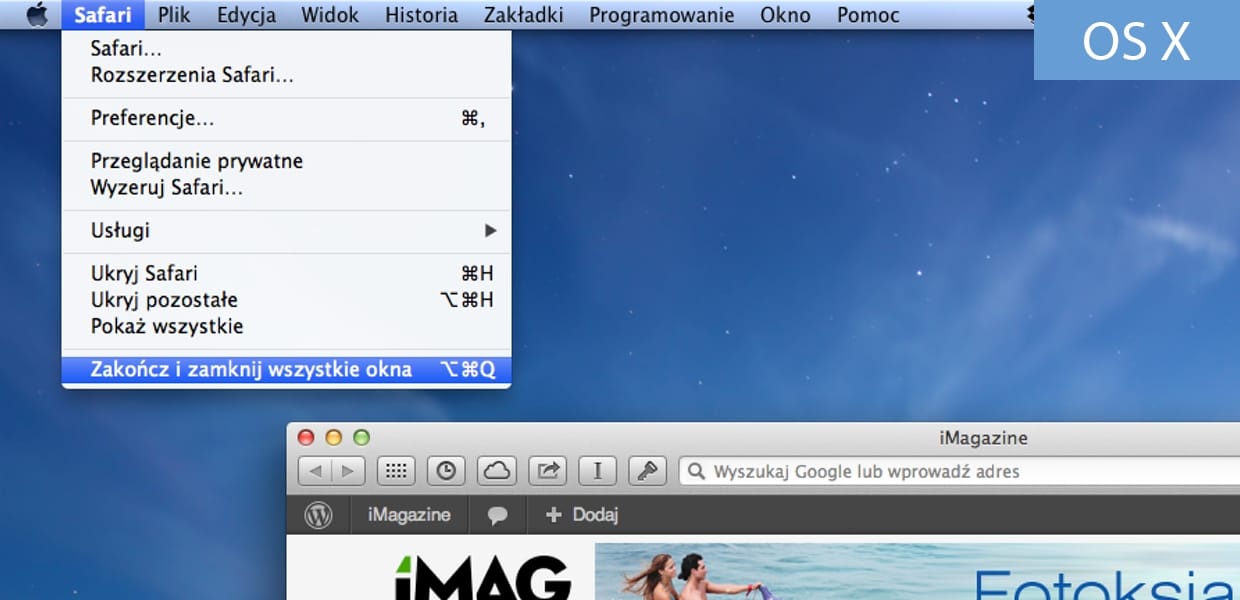Select Ukryj Safari menu entry
This screenshot has width=1240, height=600.
pos(286,273)
